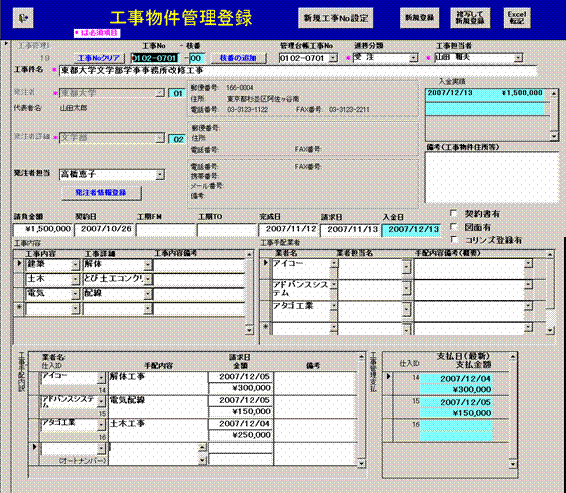This screenshot has height=493, width=566.
Task: Select the 建築 row record selector
Action: [19, 264]
